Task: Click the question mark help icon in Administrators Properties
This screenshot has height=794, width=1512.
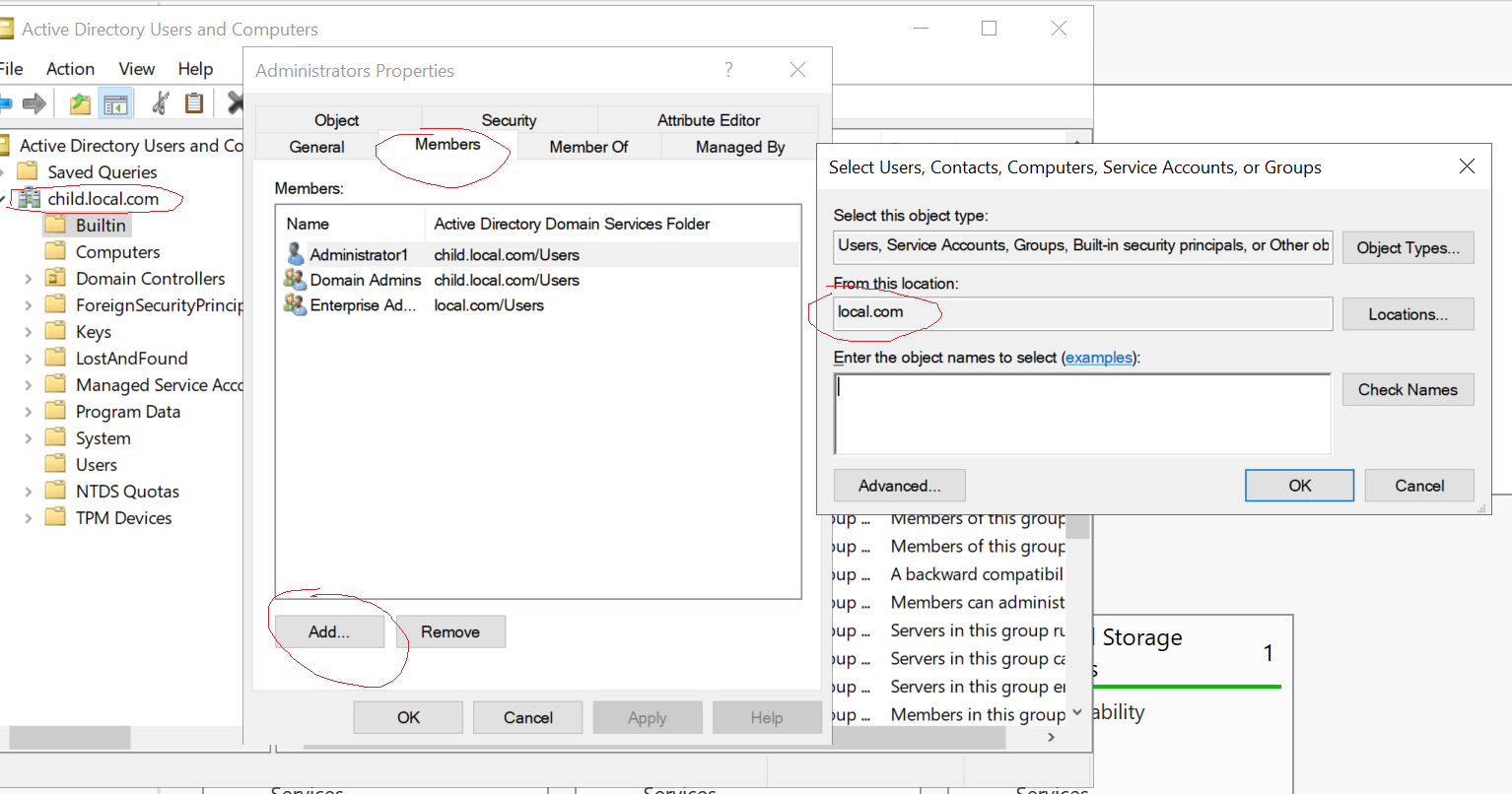Action: [728, 69]
